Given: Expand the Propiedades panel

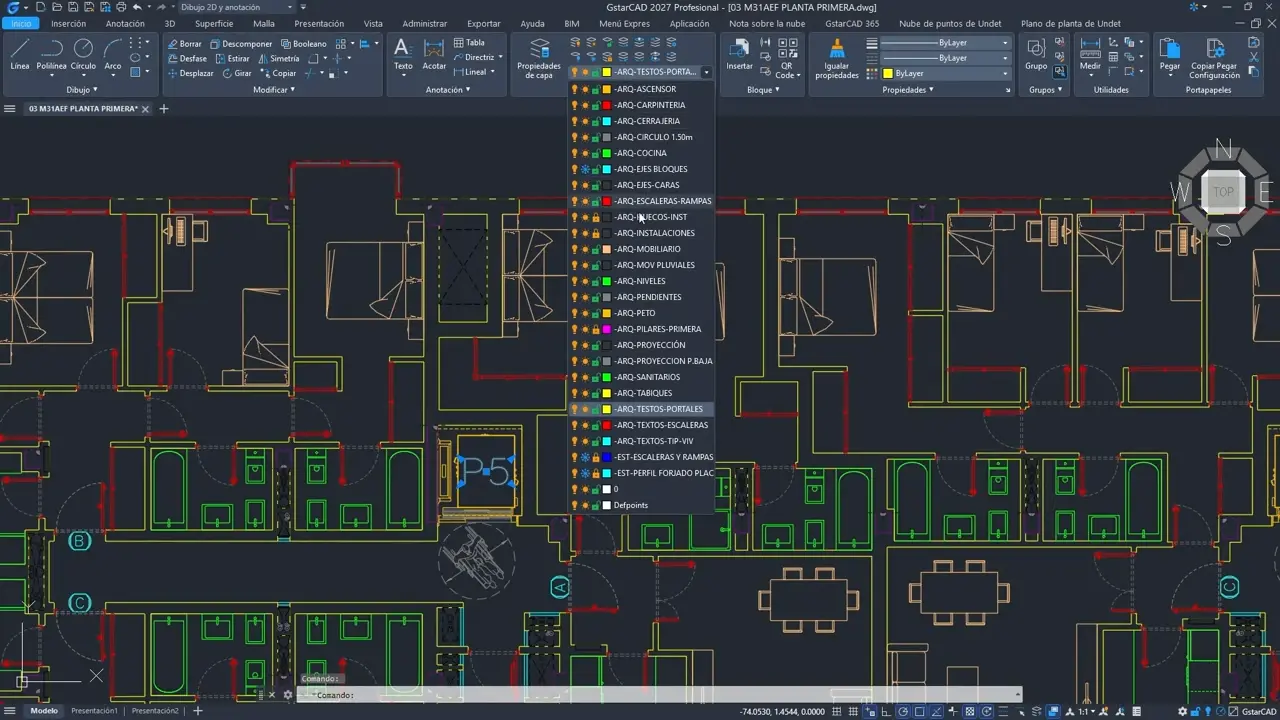Looking at the screenshot, I should point(908,90).
